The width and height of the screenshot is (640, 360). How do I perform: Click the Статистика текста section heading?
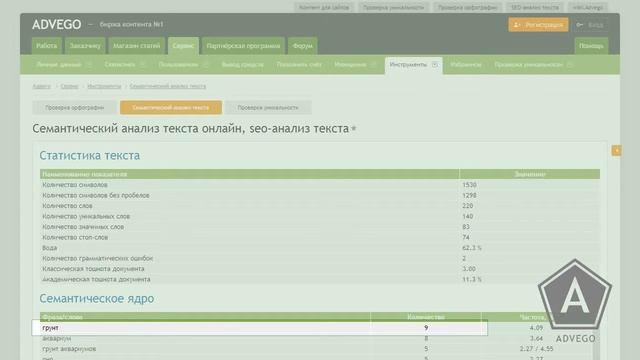coord(90,156)
